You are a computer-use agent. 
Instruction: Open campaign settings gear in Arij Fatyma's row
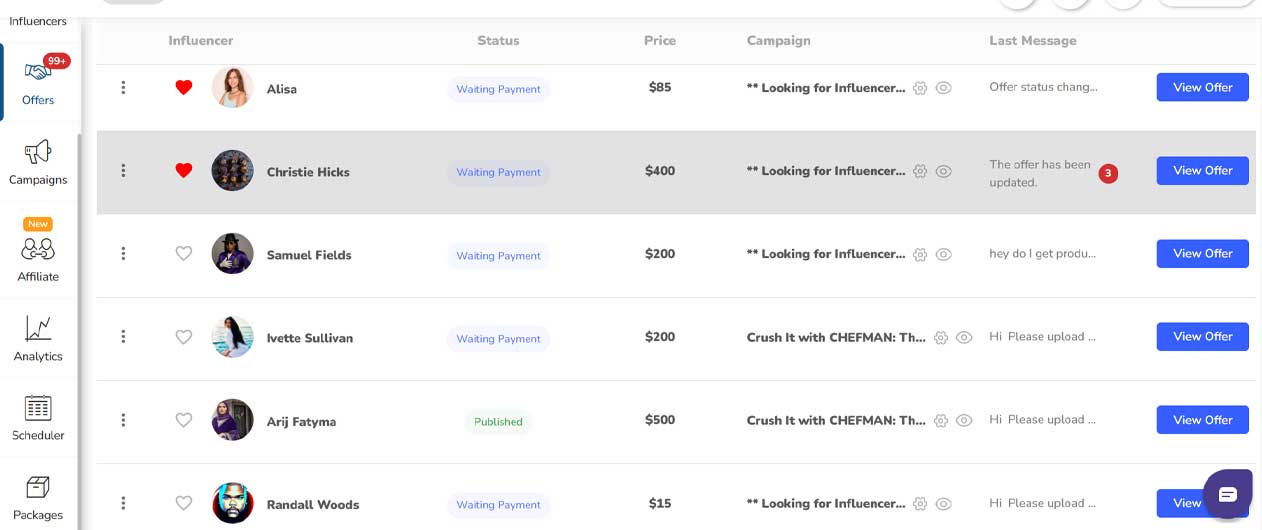pyautogui.click(x=941, y=421)
